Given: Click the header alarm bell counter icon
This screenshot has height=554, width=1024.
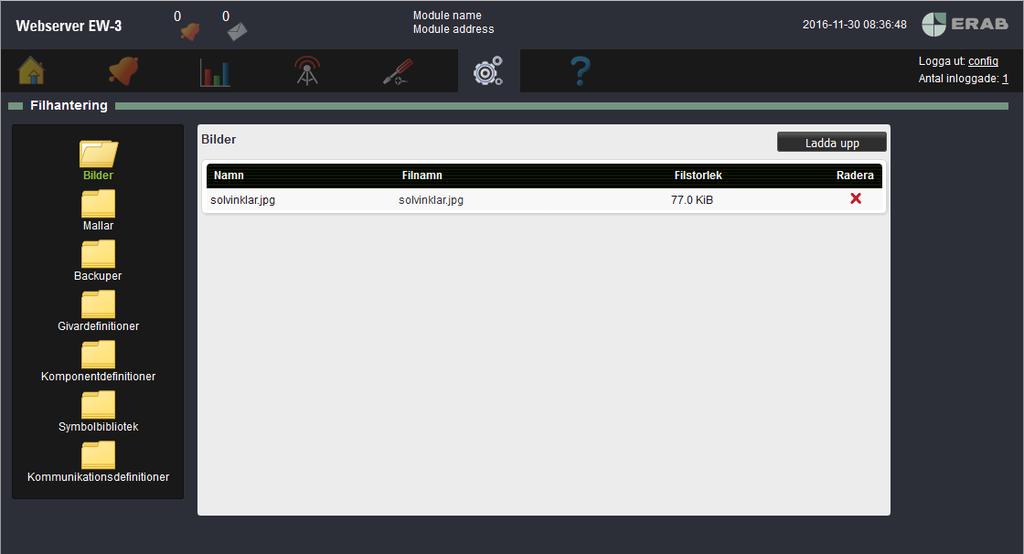Looking at the screenshot, I should tap(190, 31).
